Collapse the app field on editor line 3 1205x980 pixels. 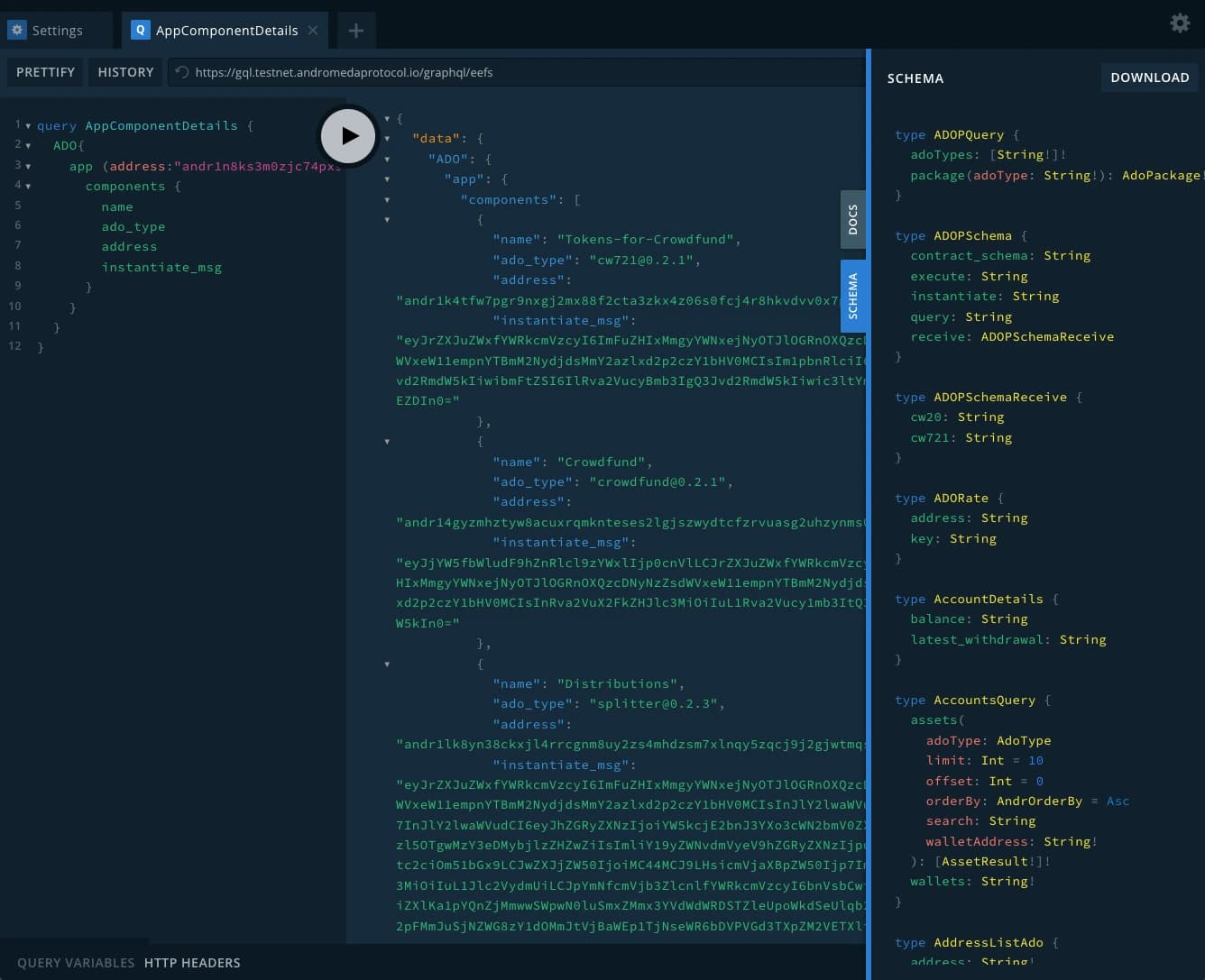pos(29,166)
